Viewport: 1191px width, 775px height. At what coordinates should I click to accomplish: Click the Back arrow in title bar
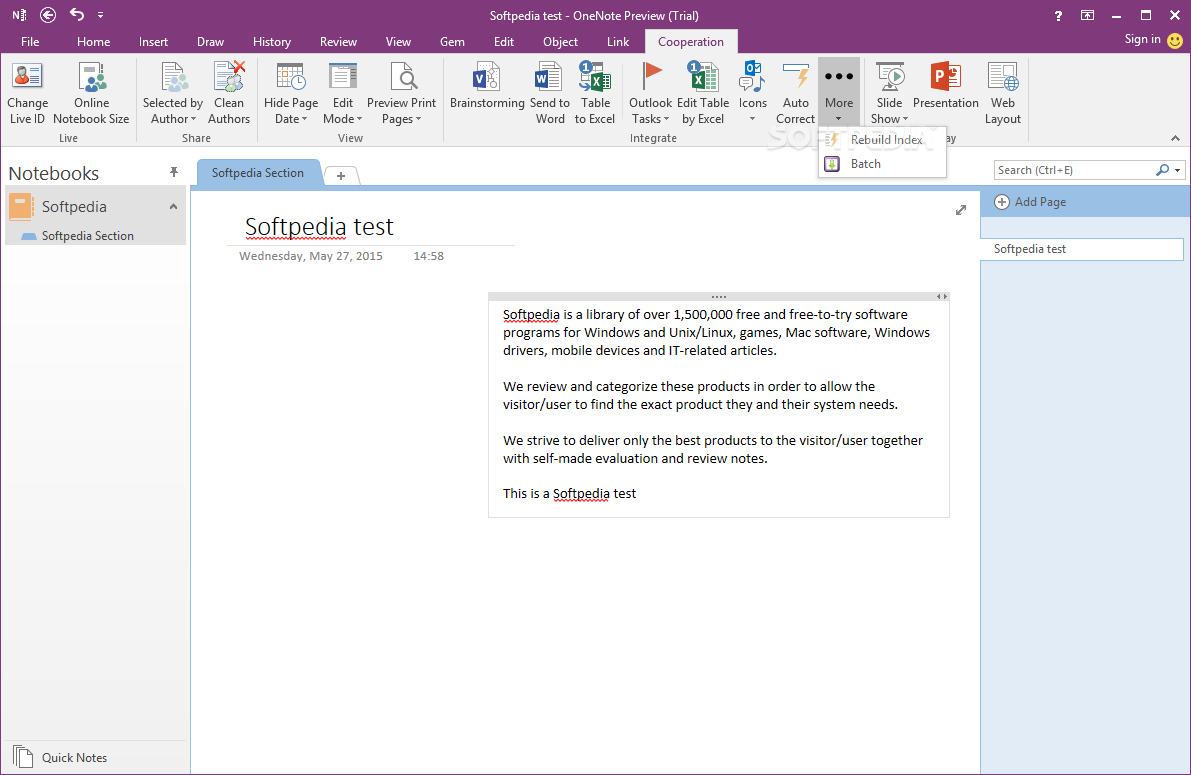point(48,14)
